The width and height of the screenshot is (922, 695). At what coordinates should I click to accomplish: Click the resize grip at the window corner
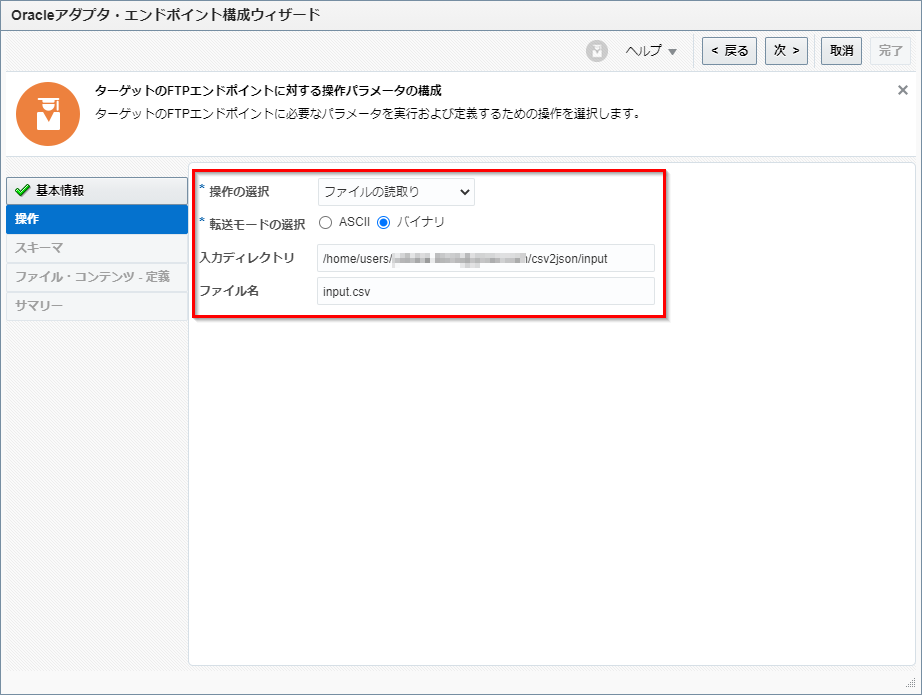[x=910, y=685]
